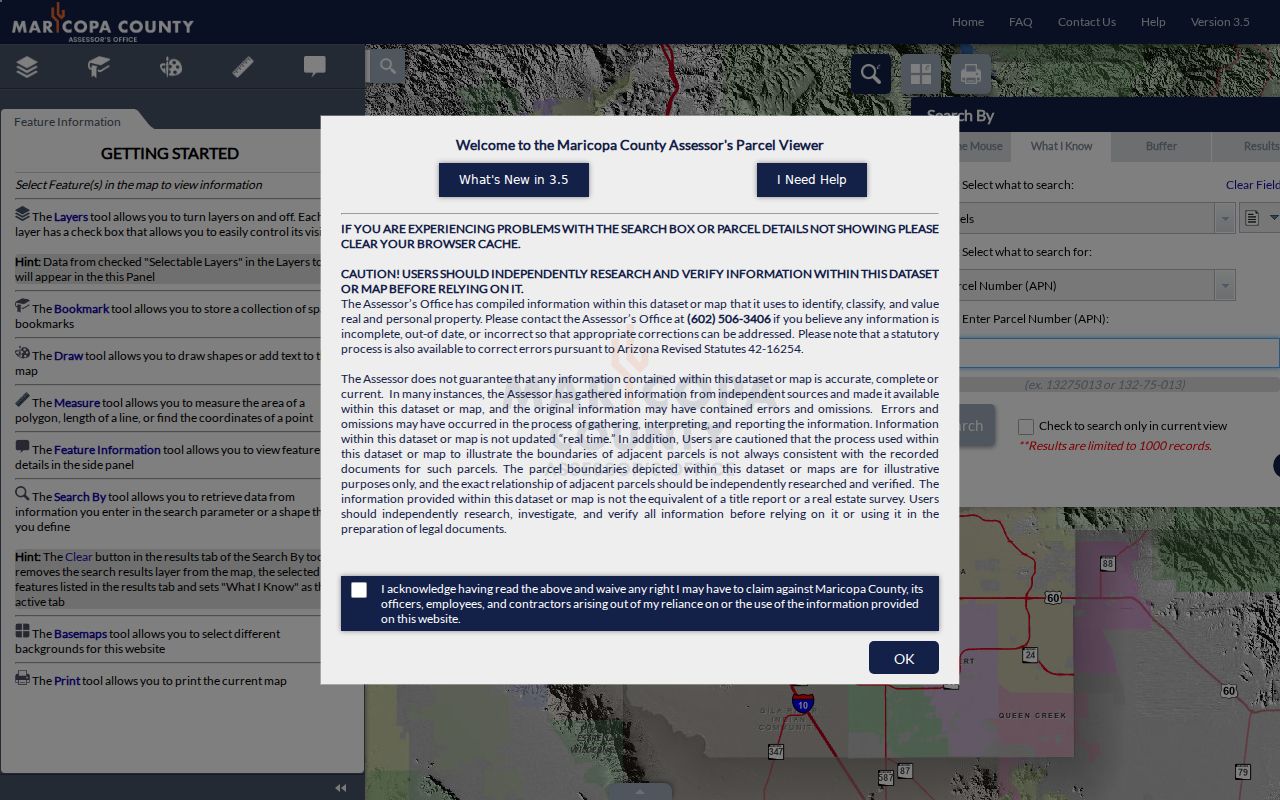The image size is (1280, 800).
Task: Click the Print tool icon
Action: point(970,74)
